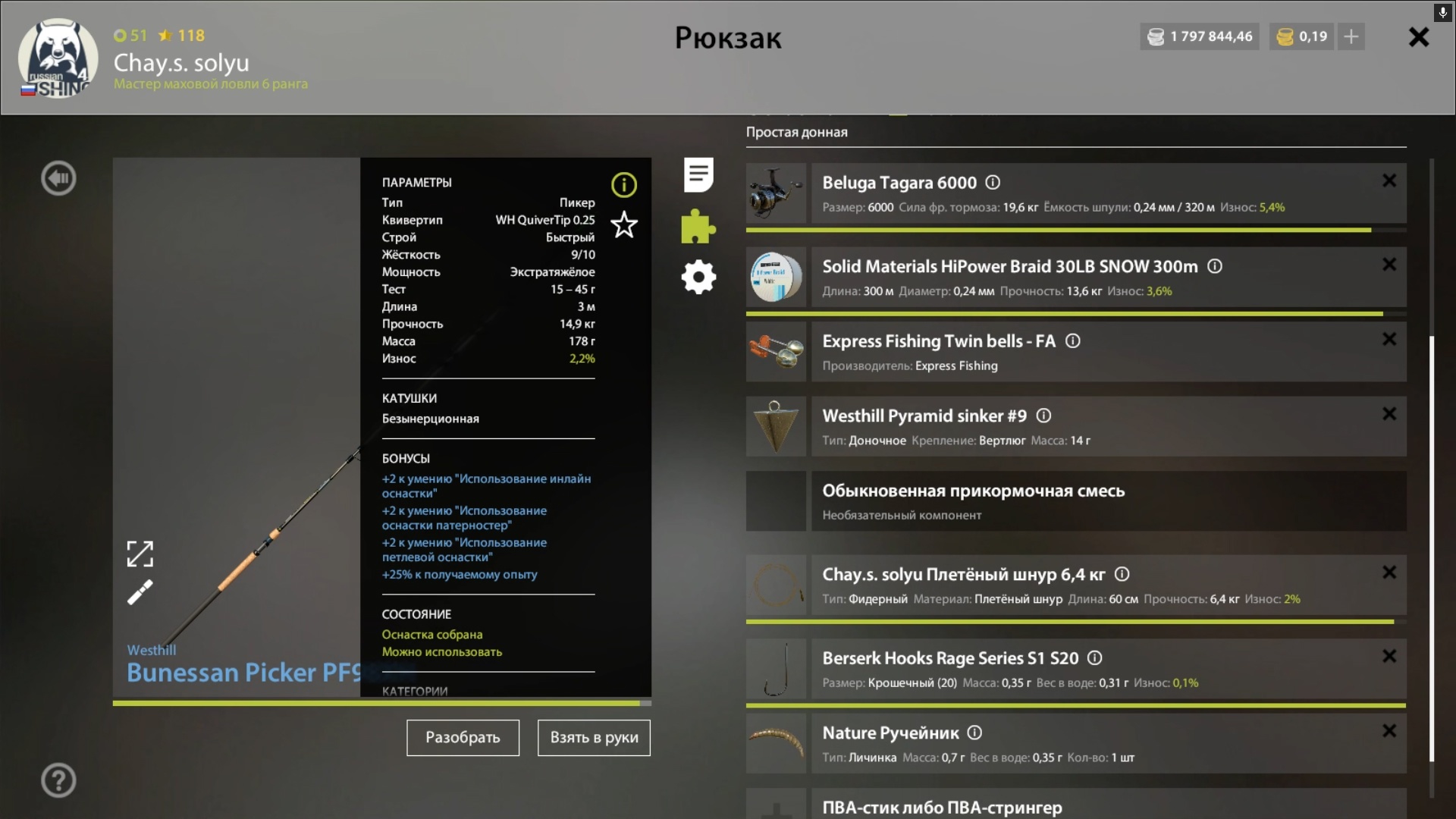The image size is (1456, 819).
Task: Click Twin bells thumbnail image
Action: pos(776,351)
